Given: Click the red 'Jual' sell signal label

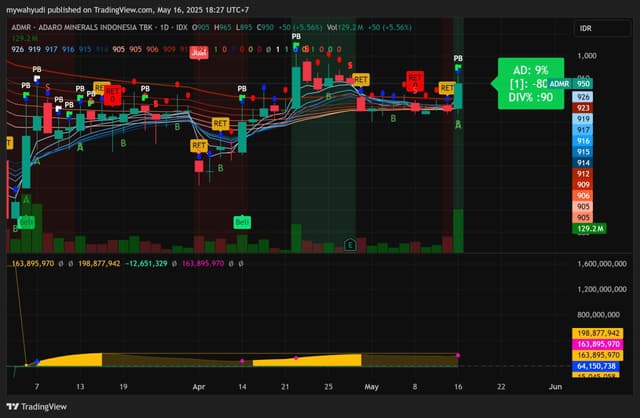Looking at the screenshot, I should click(199, 53).
